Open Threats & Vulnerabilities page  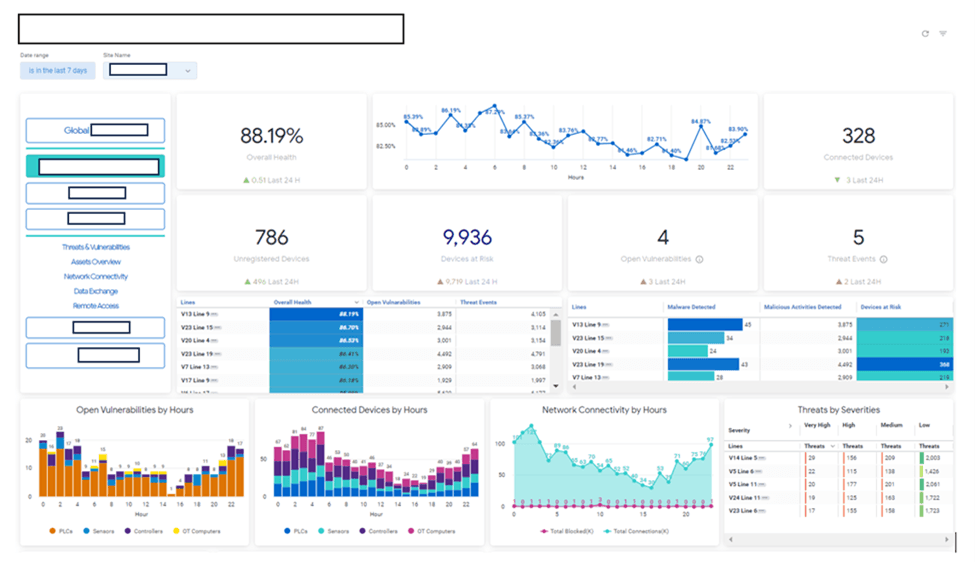[96, 247]
